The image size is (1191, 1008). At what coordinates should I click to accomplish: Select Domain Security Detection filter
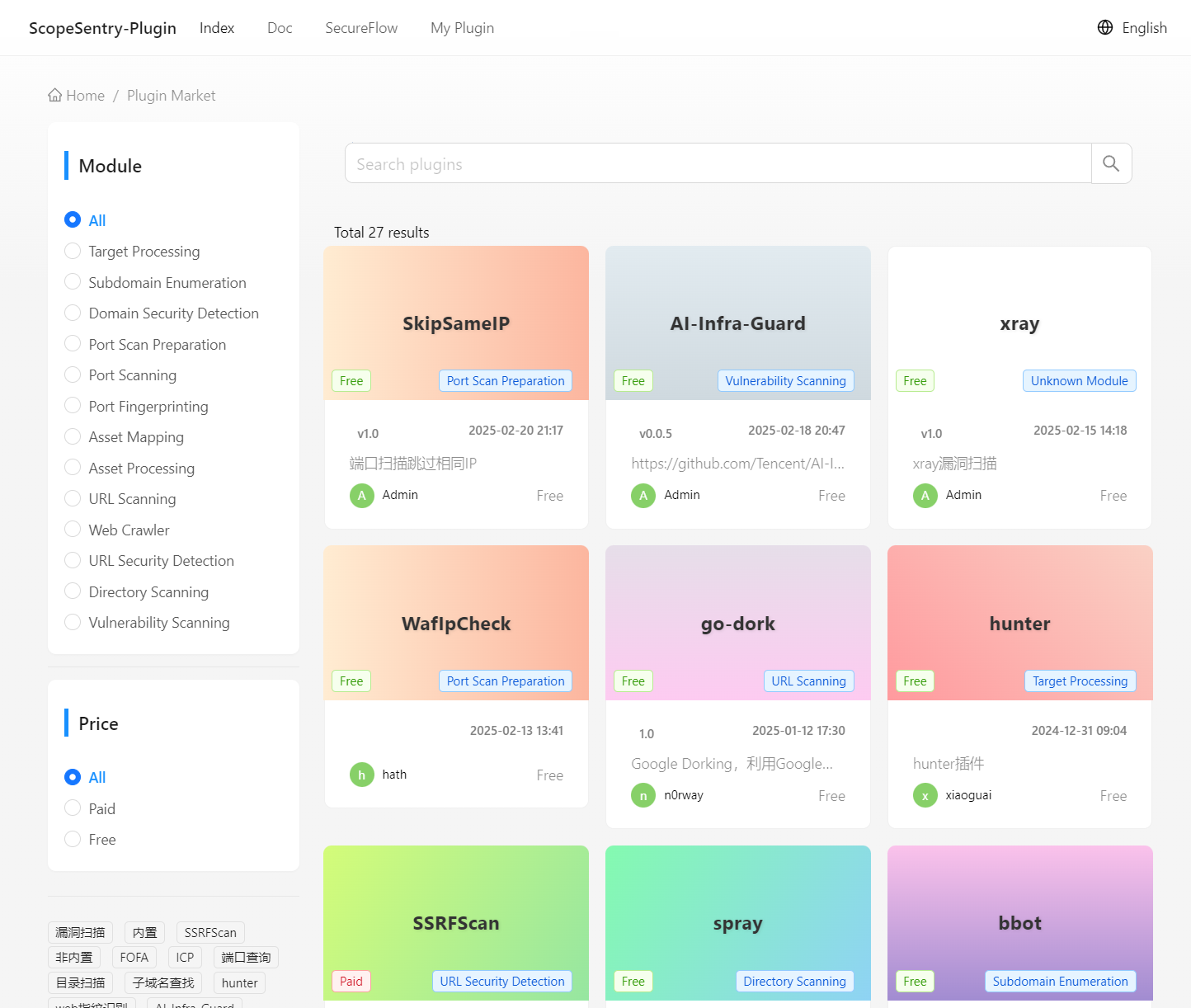tap(162, 313)
